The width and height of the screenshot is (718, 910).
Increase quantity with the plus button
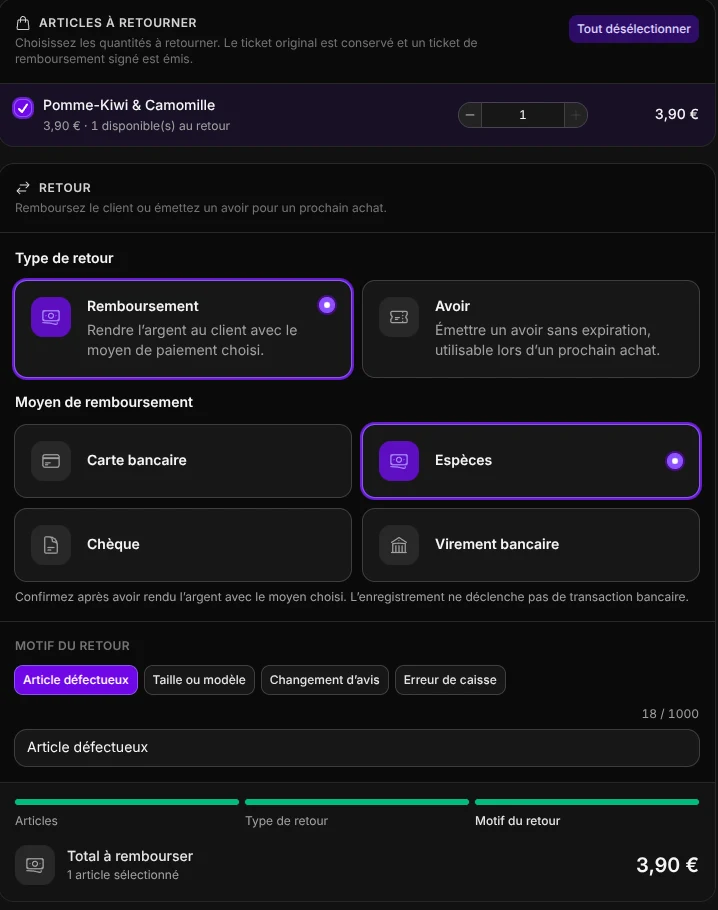click(576, 115)
